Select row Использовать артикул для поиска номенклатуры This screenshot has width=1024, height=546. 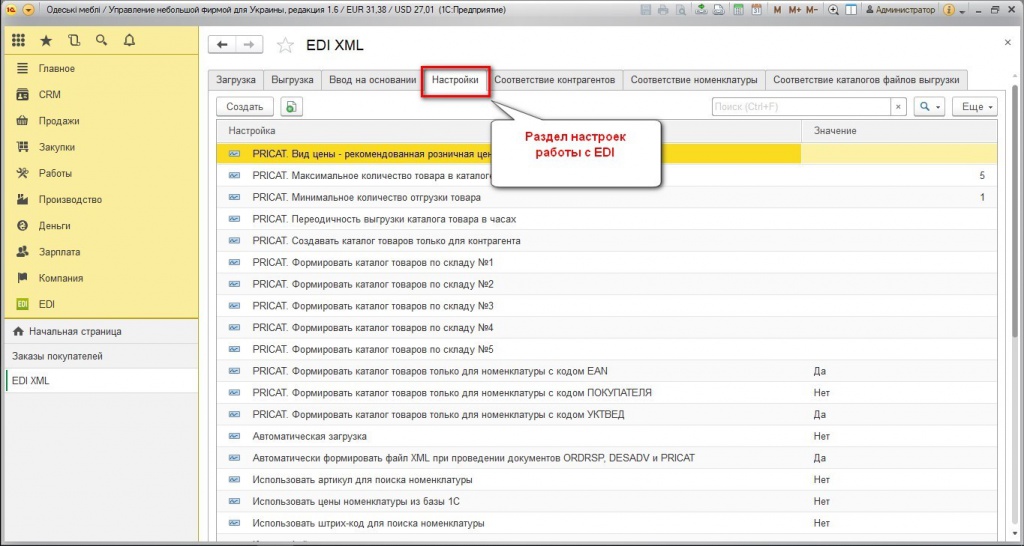pos(607,479)
